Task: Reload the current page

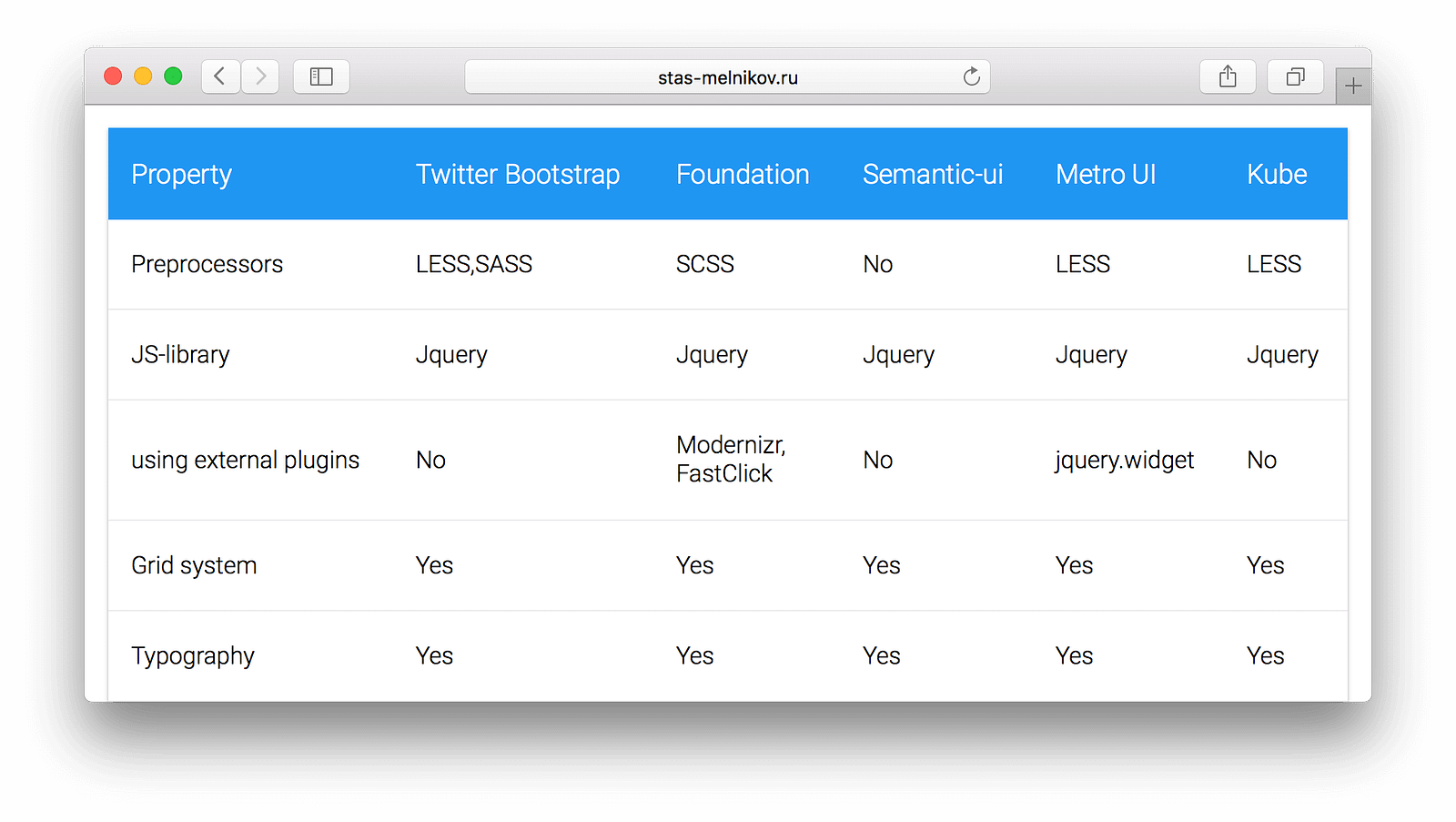Action: tap(971, 76)
